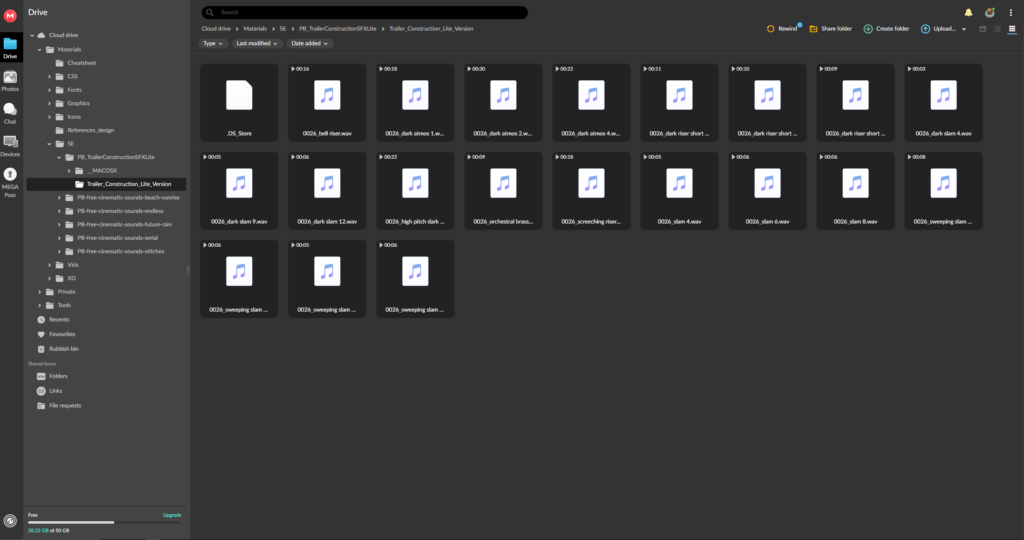Open the Rubbish bin

pos(63,348)
